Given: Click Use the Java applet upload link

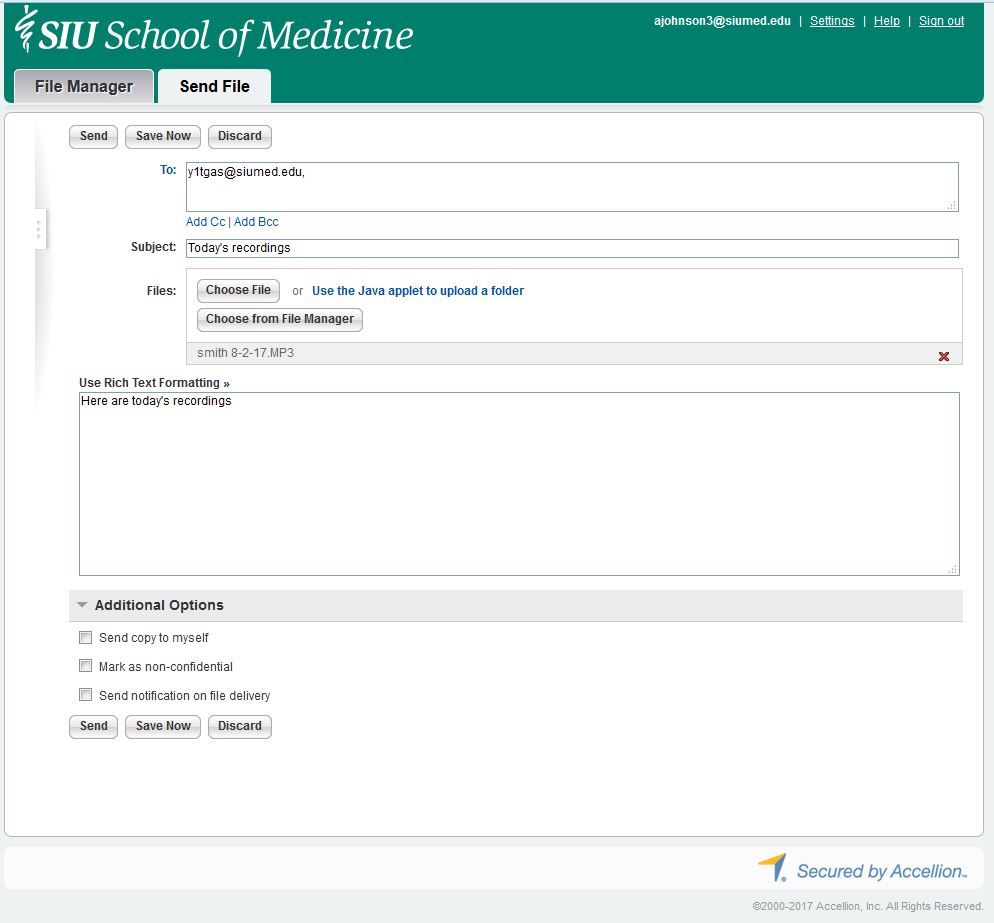Looking at the screenshot, I should coord(418,291).
